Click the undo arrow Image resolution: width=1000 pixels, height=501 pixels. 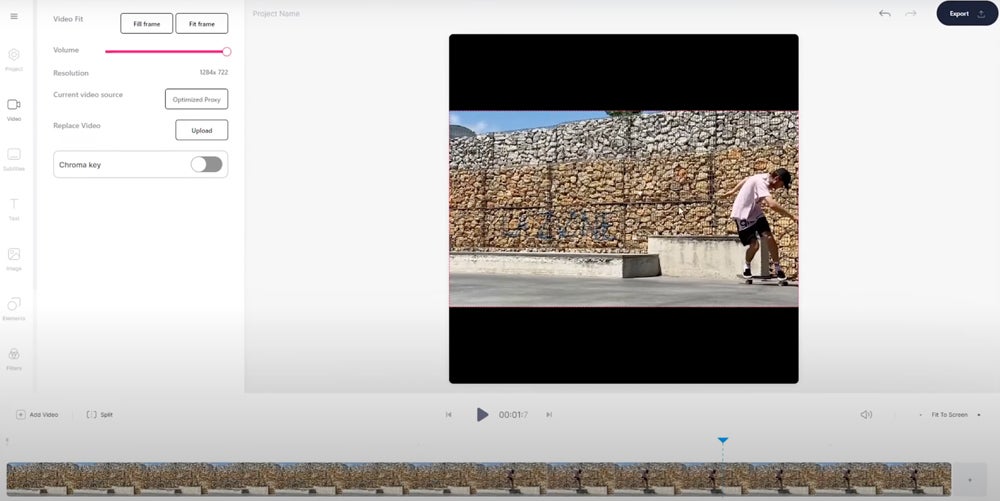[884, 14]
